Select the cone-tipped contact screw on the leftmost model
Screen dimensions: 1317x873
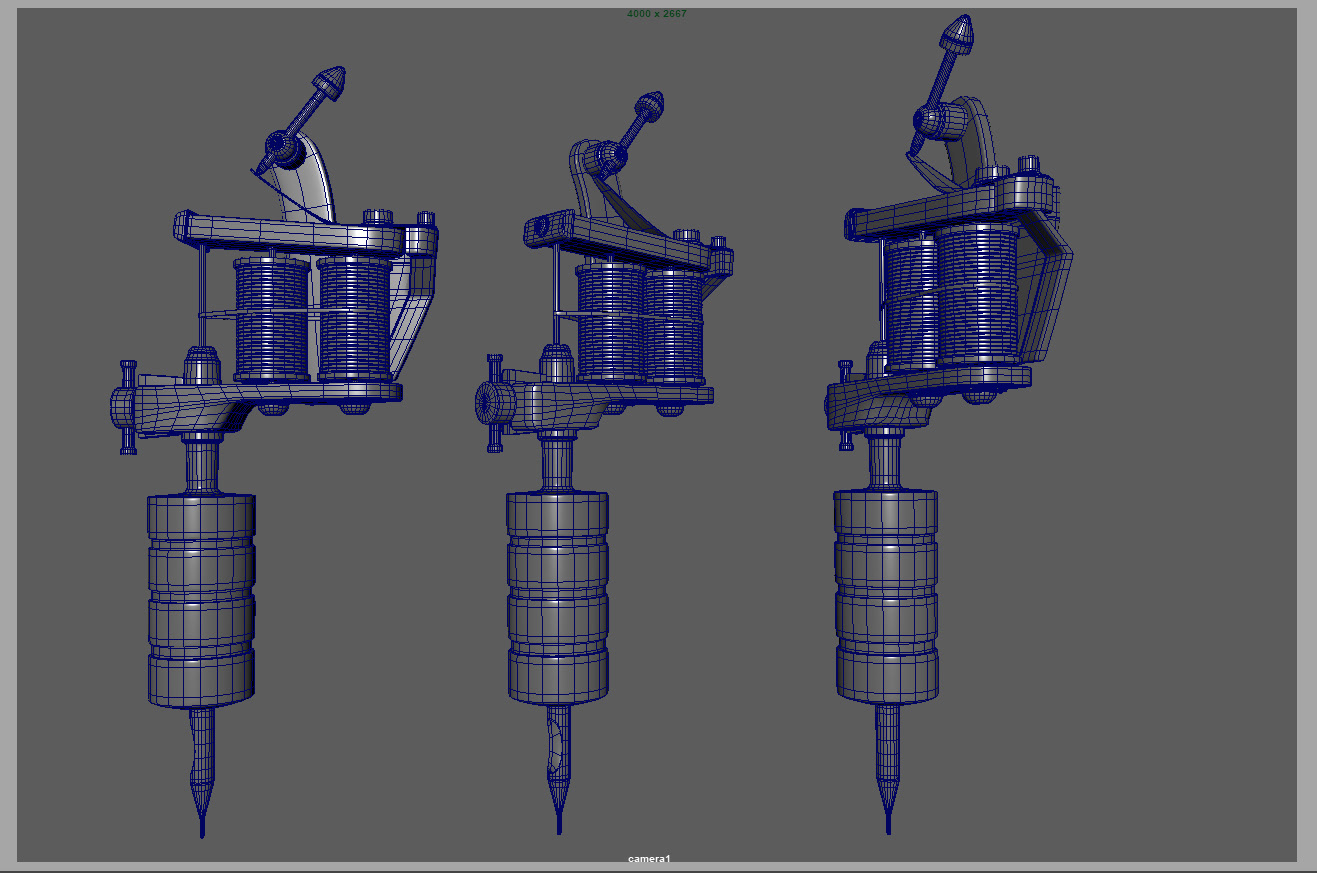point(300,120)
